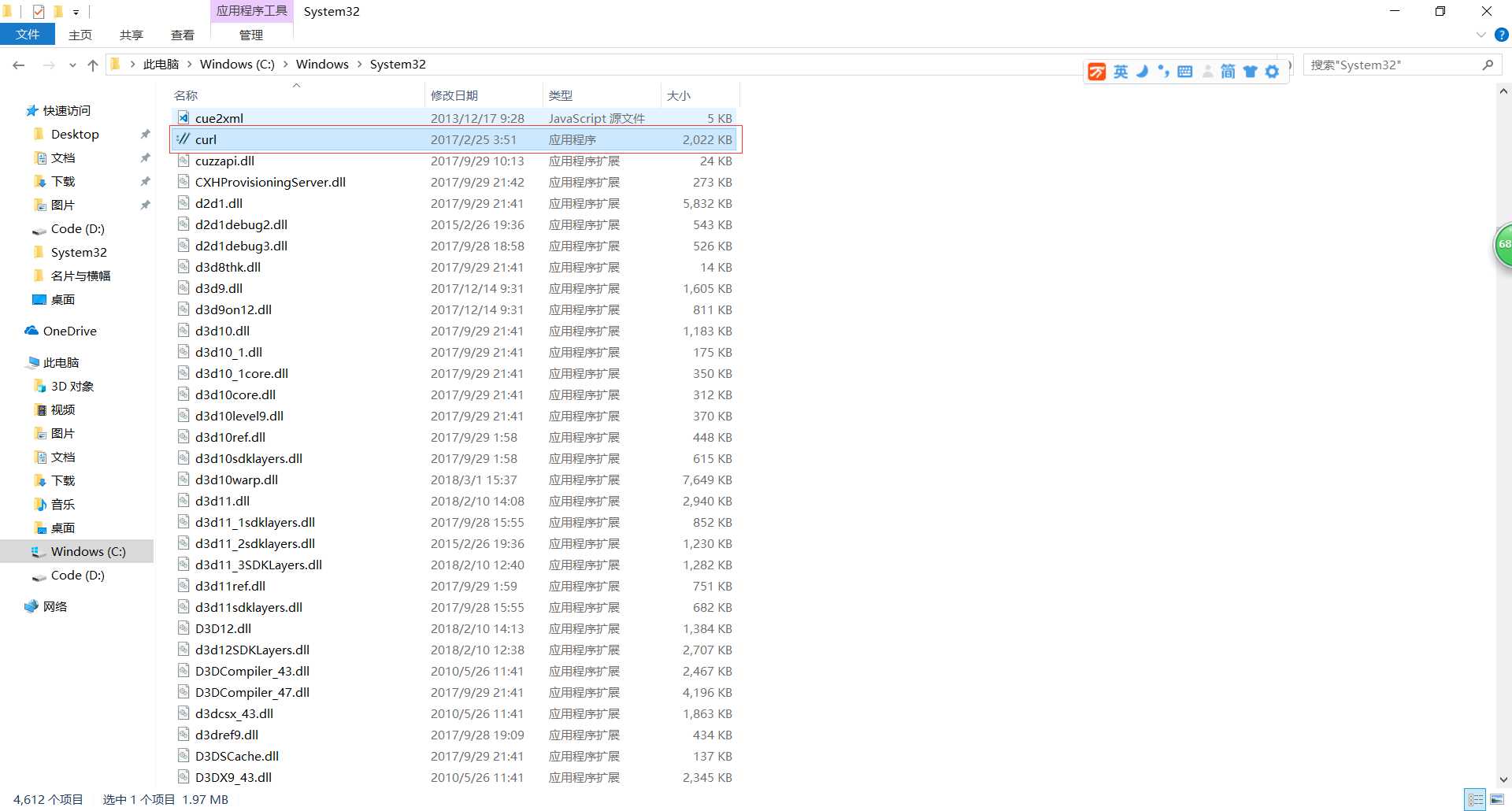Toggle the 英 English input mode
Image resolution: width=1512 pixels, height=811 pixels.
[1121, 72]
